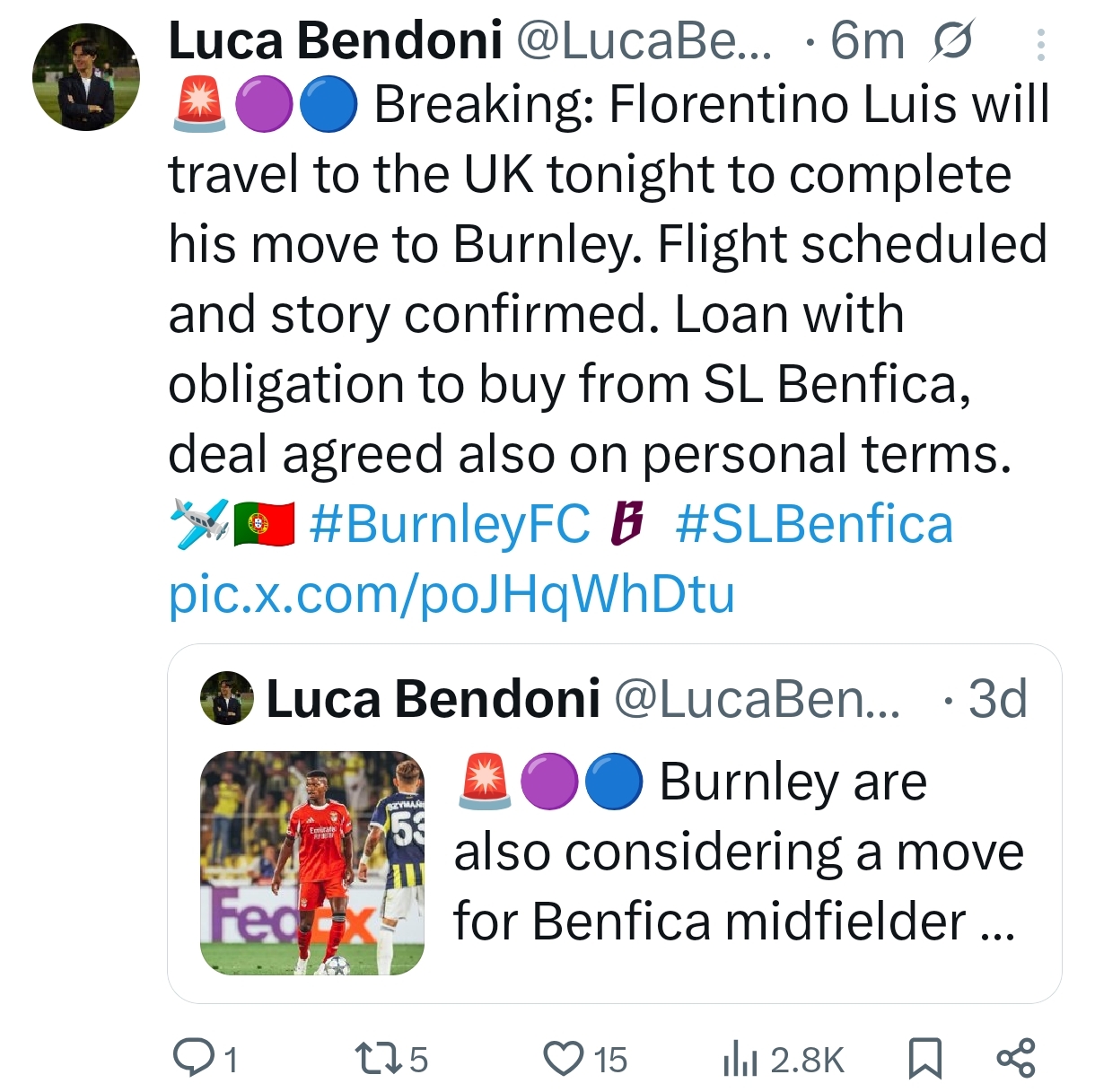View tweet analytics bar chart icon
Screen dimensions: 1095x1092
click(740, 1060)
